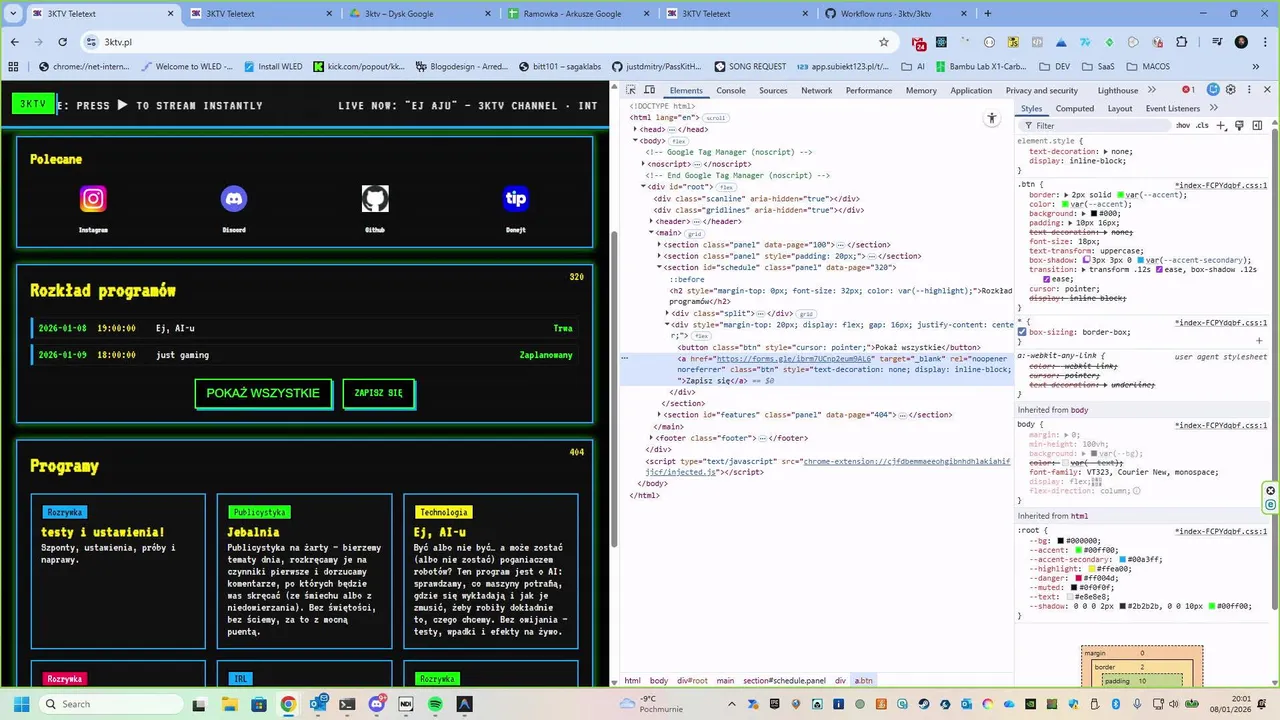Select the just gaming schedule row
The image size is (1280, 720).
(x=305, y=355)
